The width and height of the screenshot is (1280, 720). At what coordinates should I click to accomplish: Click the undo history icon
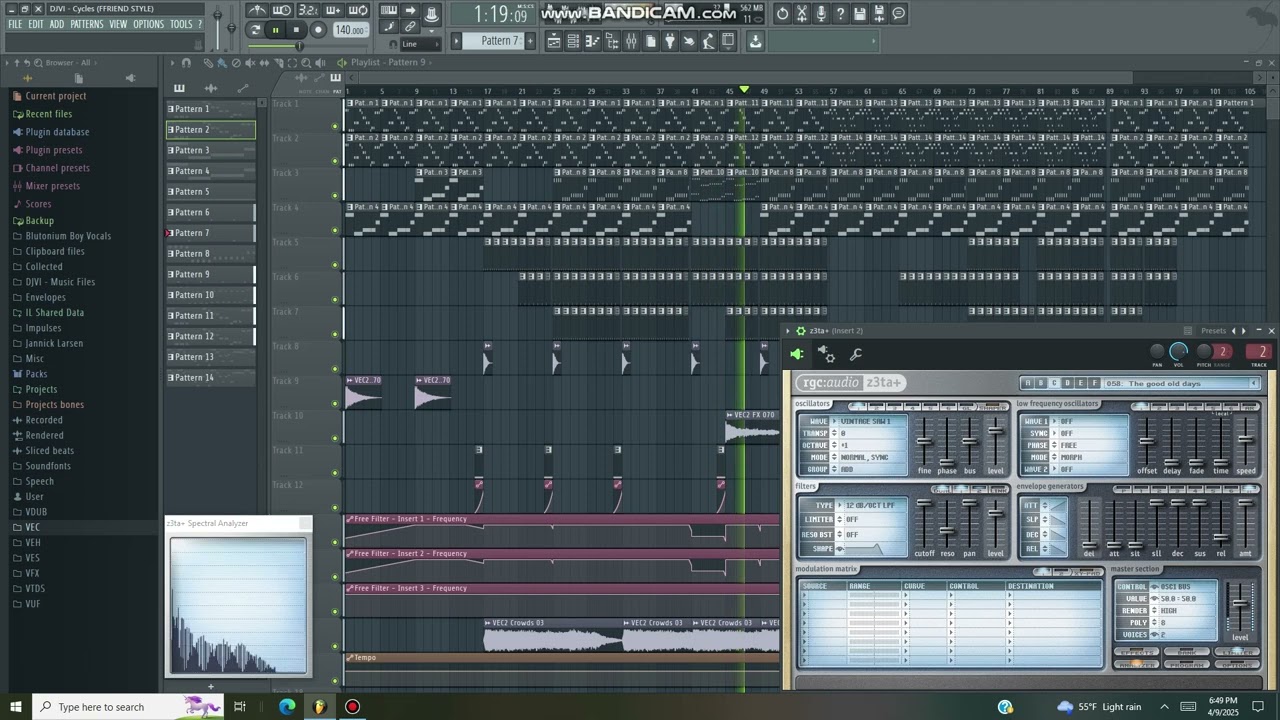point(782,13)
